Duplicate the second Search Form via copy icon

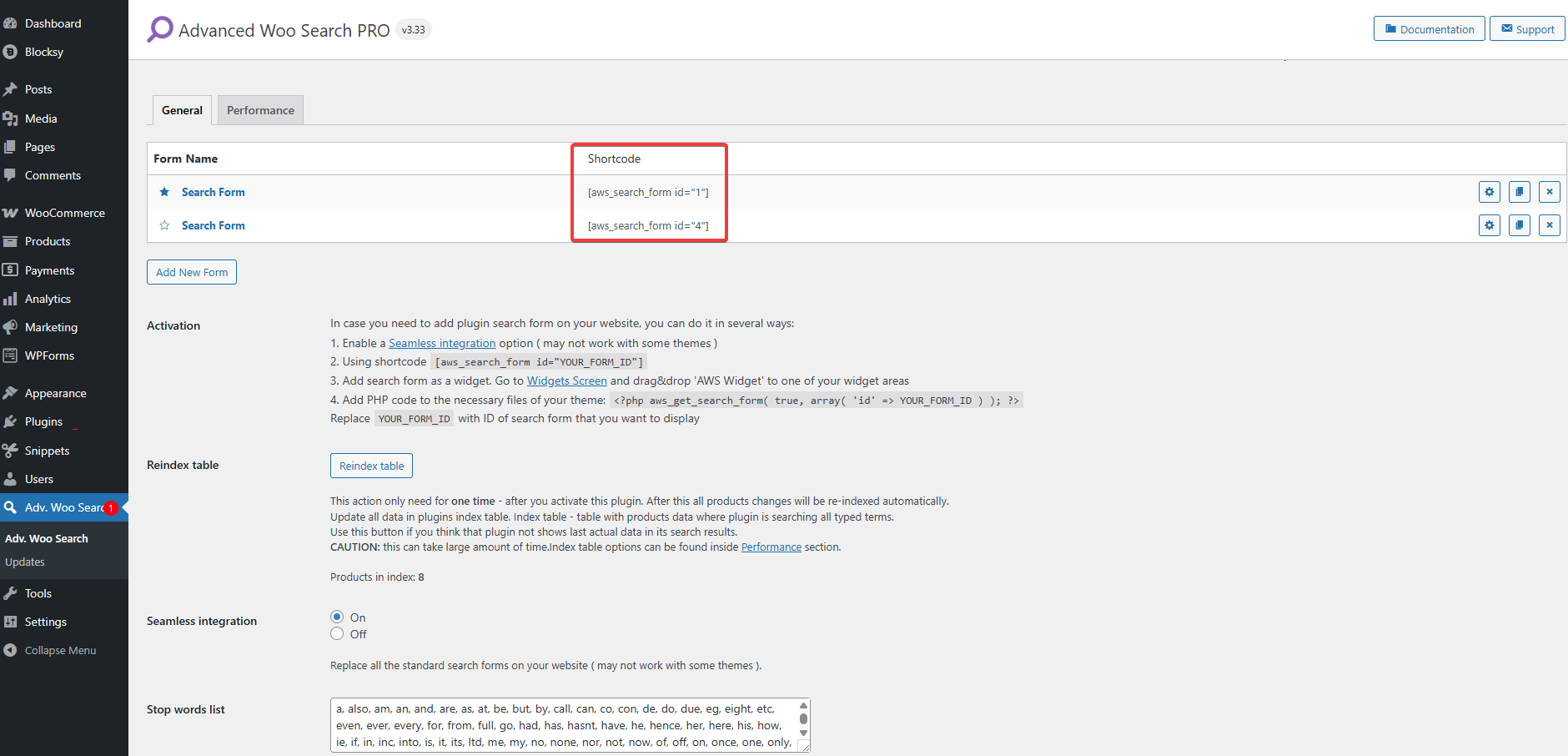(x=1519, y=225)
